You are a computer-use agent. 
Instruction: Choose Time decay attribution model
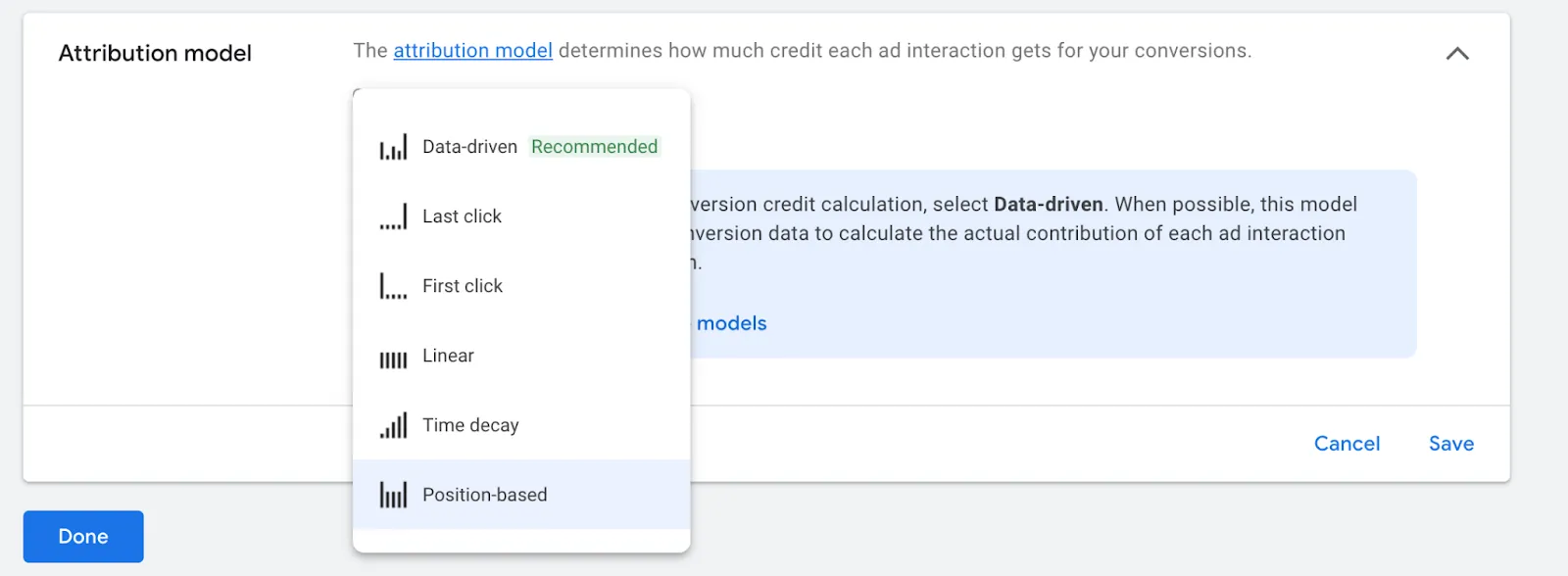point(470,425)
